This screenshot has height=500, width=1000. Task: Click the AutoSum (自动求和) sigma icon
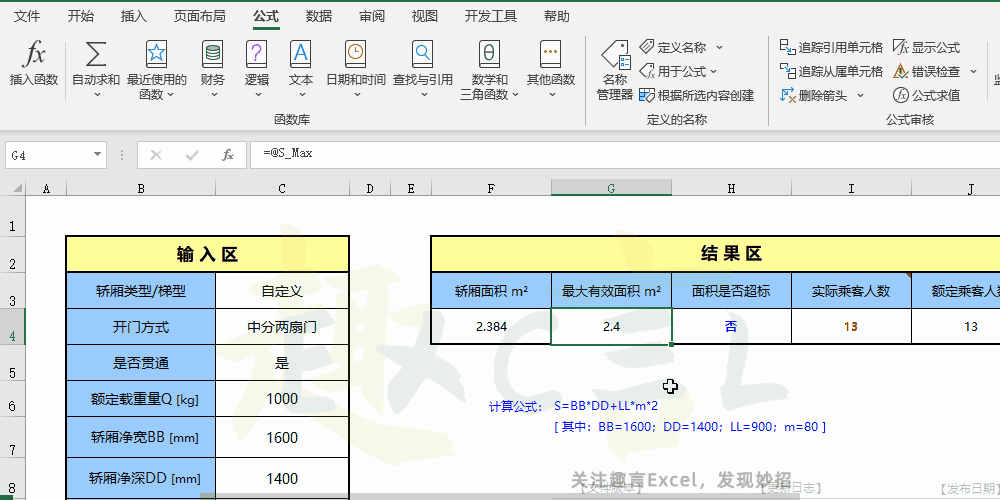pos(96,54)
